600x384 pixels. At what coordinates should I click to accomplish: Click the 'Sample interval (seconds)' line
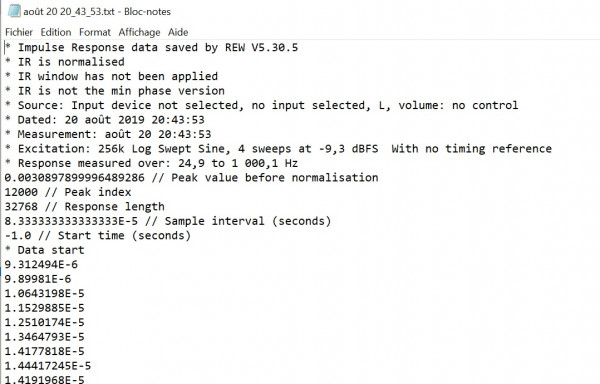click(x=168, y=221)
